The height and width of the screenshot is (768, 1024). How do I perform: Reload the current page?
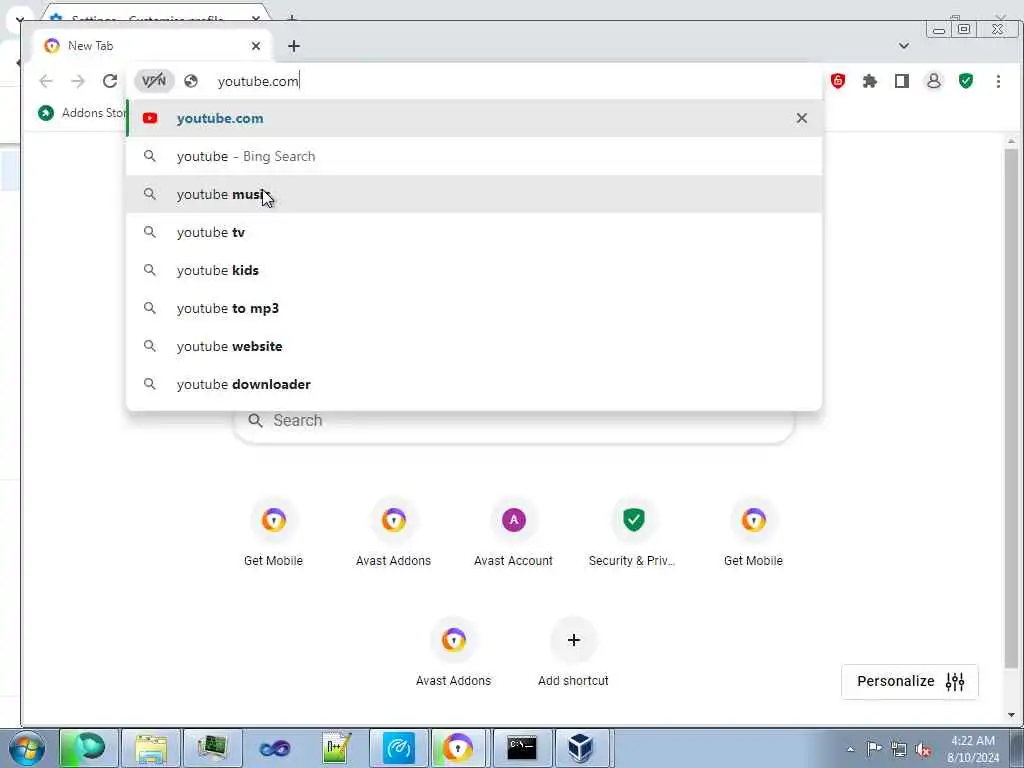110,81
